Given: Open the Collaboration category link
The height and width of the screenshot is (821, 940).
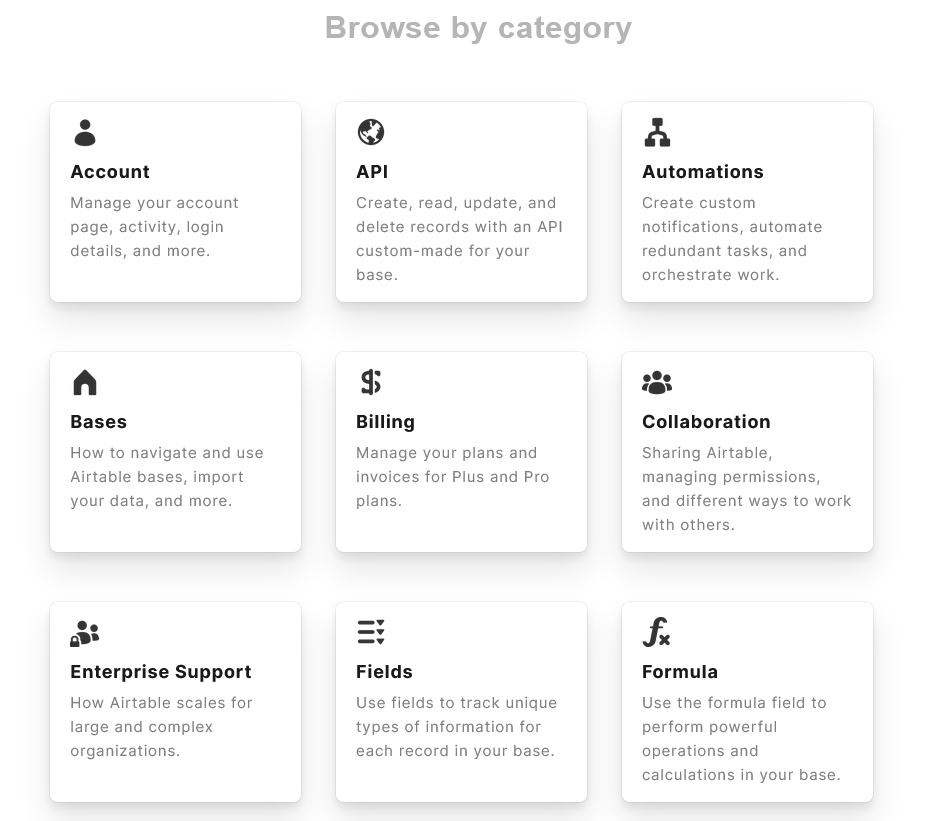Looking at the screenshot, I should (706, 422).
